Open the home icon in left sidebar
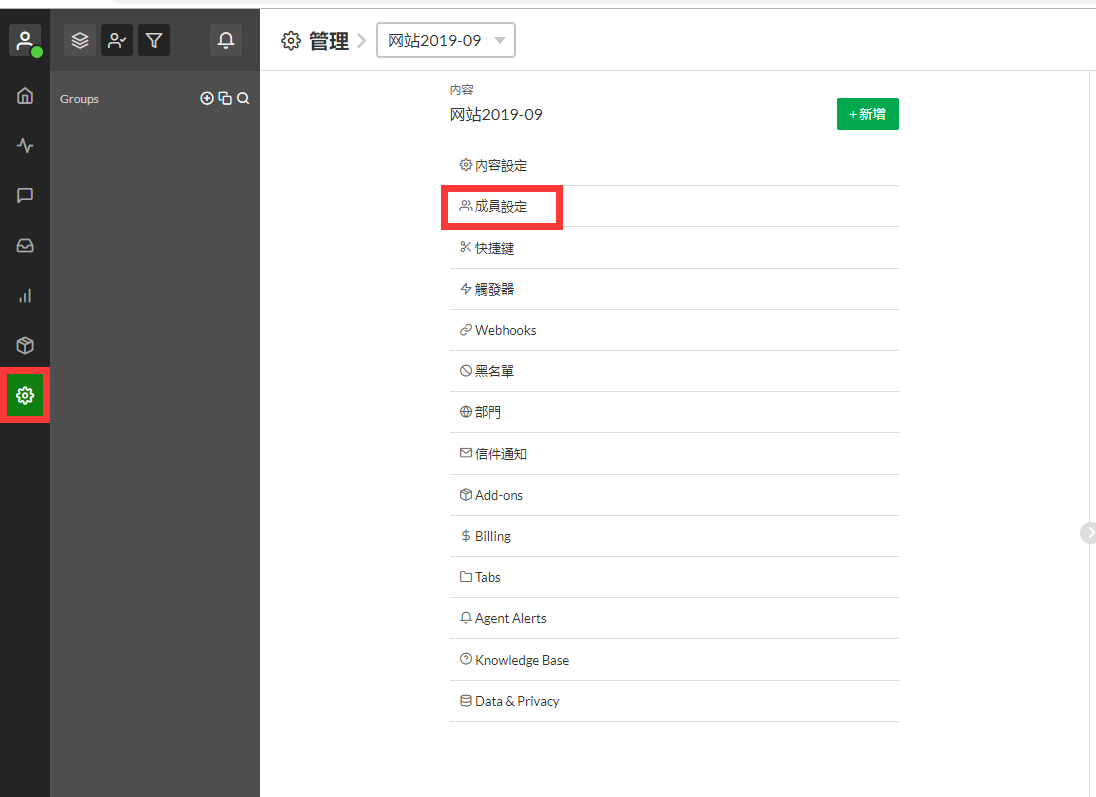 [x=25, y=96]
